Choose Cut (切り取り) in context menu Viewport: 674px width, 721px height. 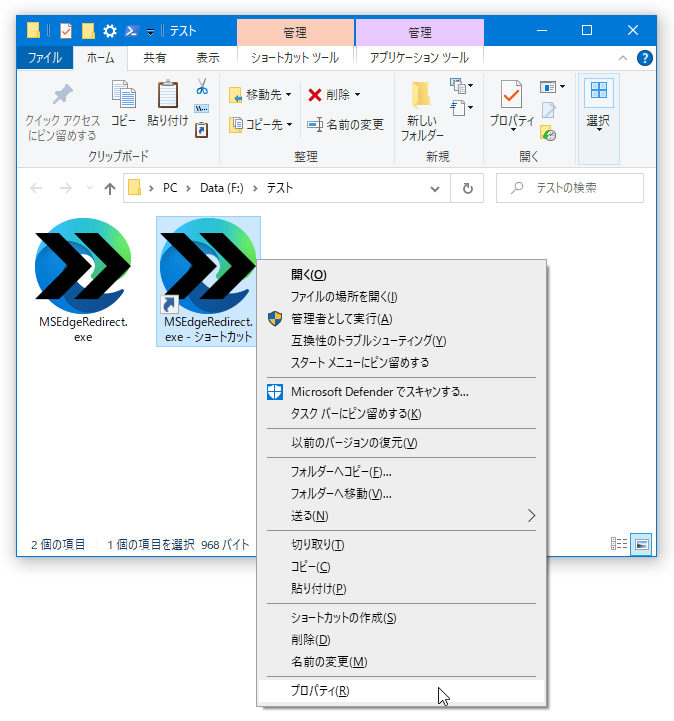point(401,545)
